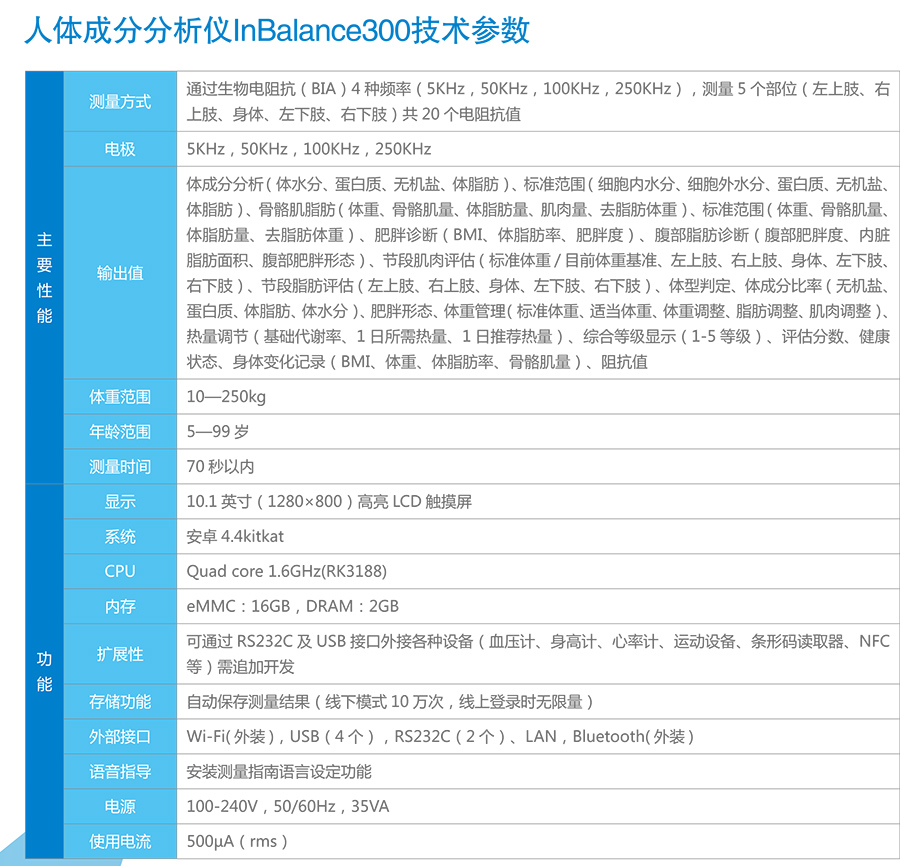Click the value 10—250kg

[x=226, y=397]
